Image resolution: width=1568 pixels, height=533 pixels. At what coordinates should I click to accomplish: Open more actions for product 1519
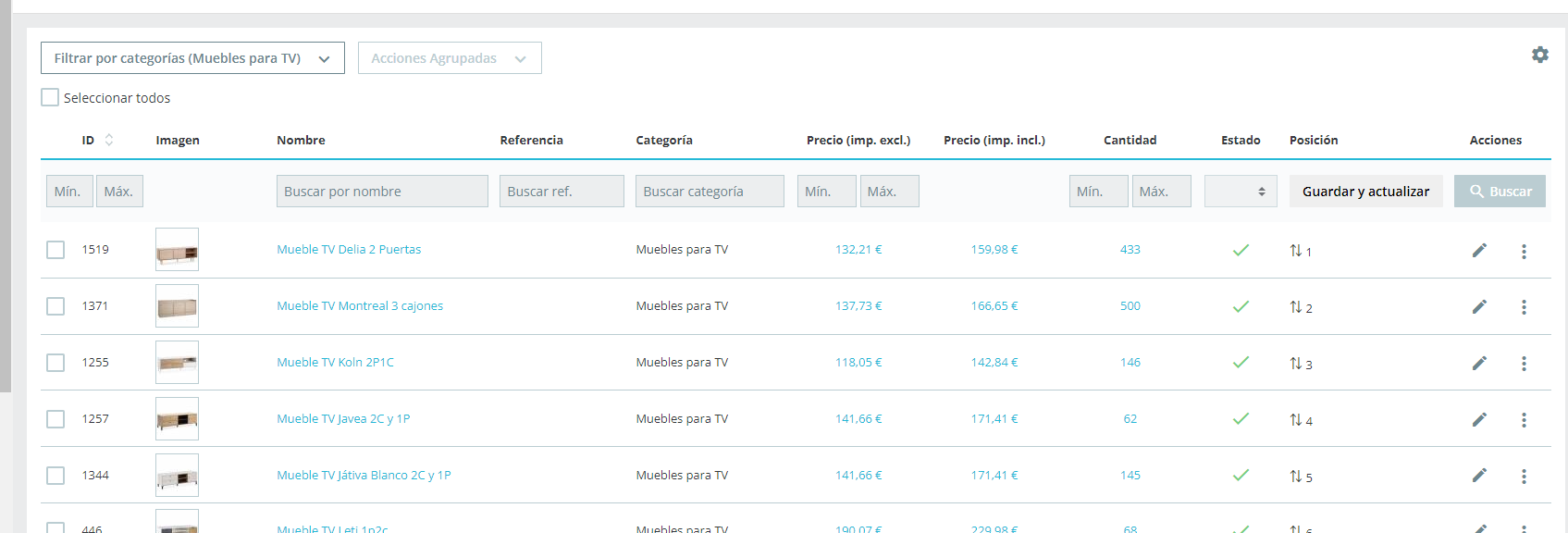pos(1524,251)
